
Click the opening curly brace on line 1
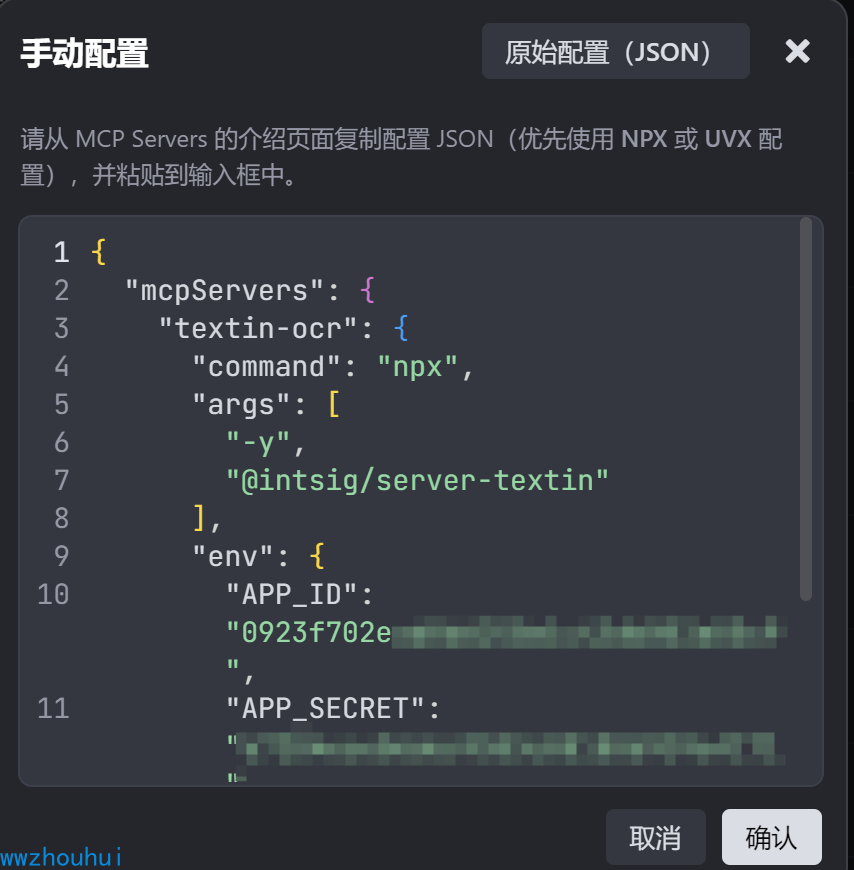coord(97,252)
